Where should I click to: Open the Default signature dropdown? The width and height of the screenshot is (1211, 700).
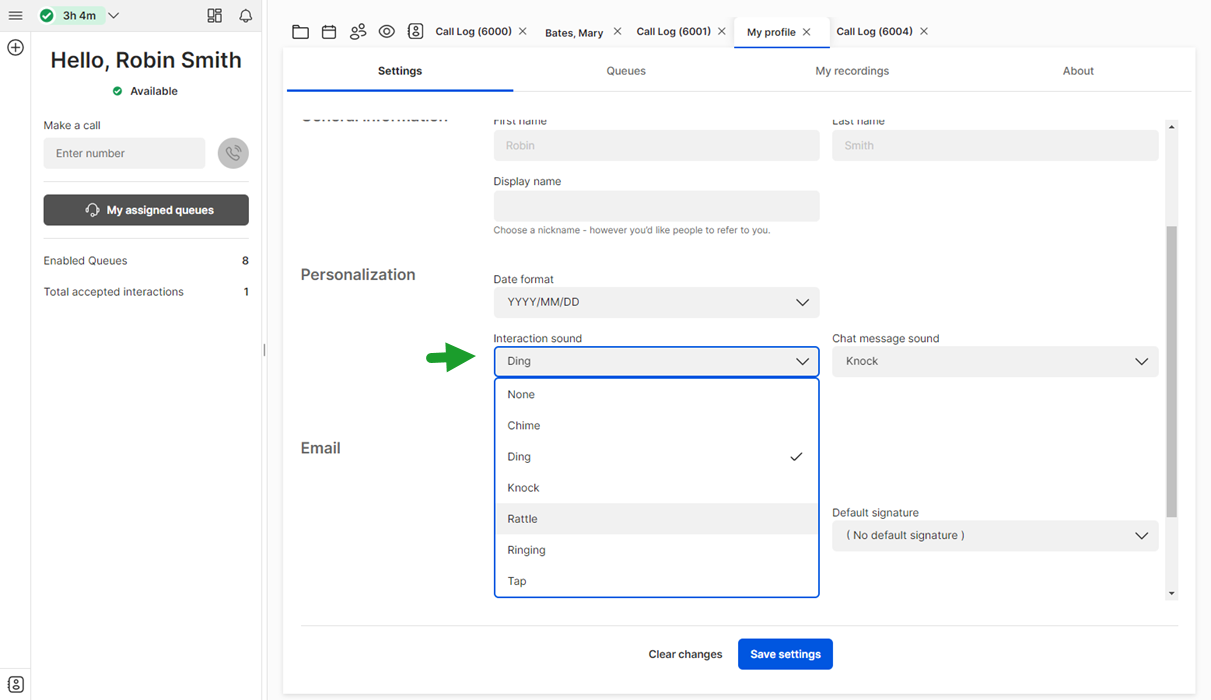click(x=995, y=535)
